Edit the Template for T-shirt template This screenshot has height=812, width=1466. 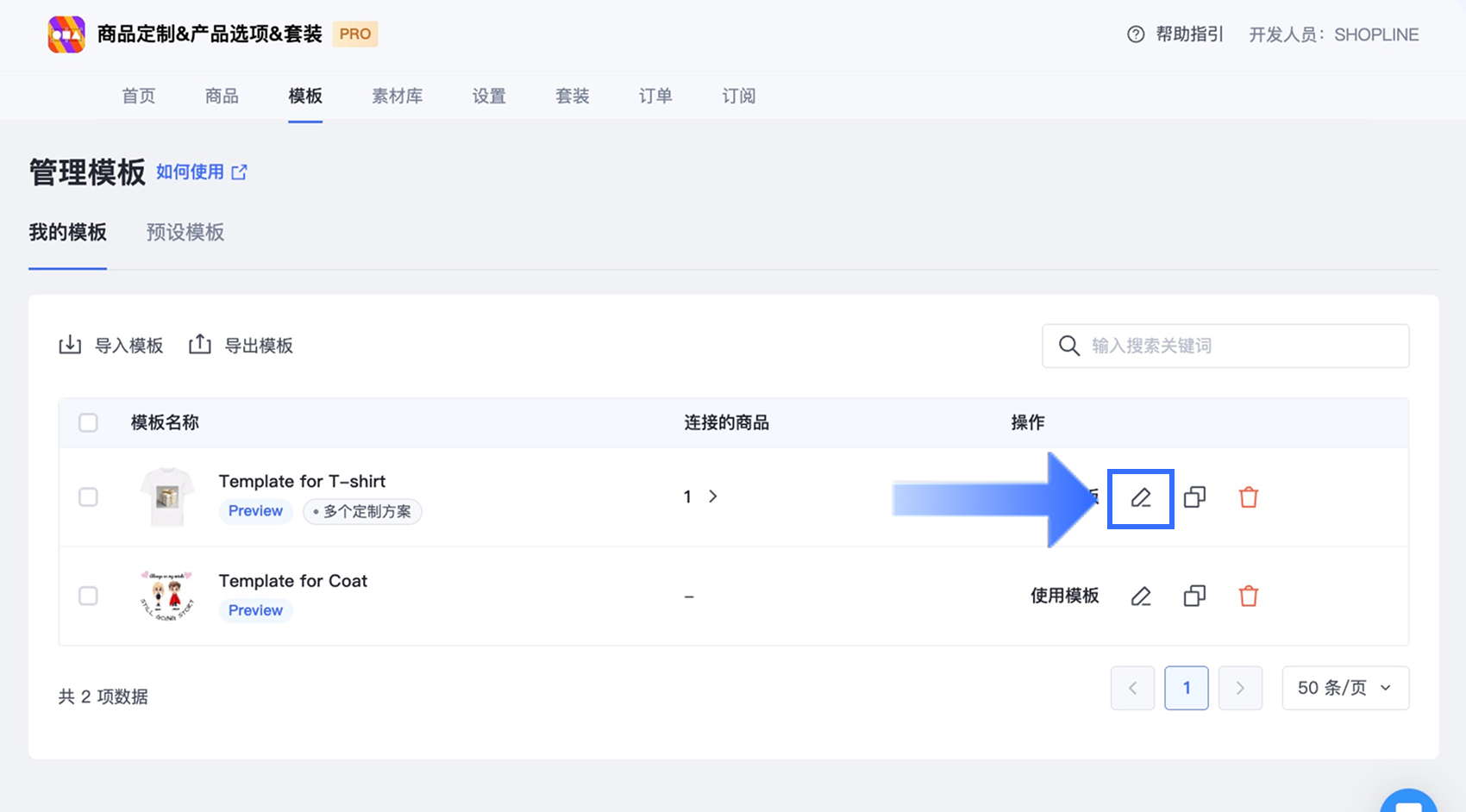pos(1140,497)
